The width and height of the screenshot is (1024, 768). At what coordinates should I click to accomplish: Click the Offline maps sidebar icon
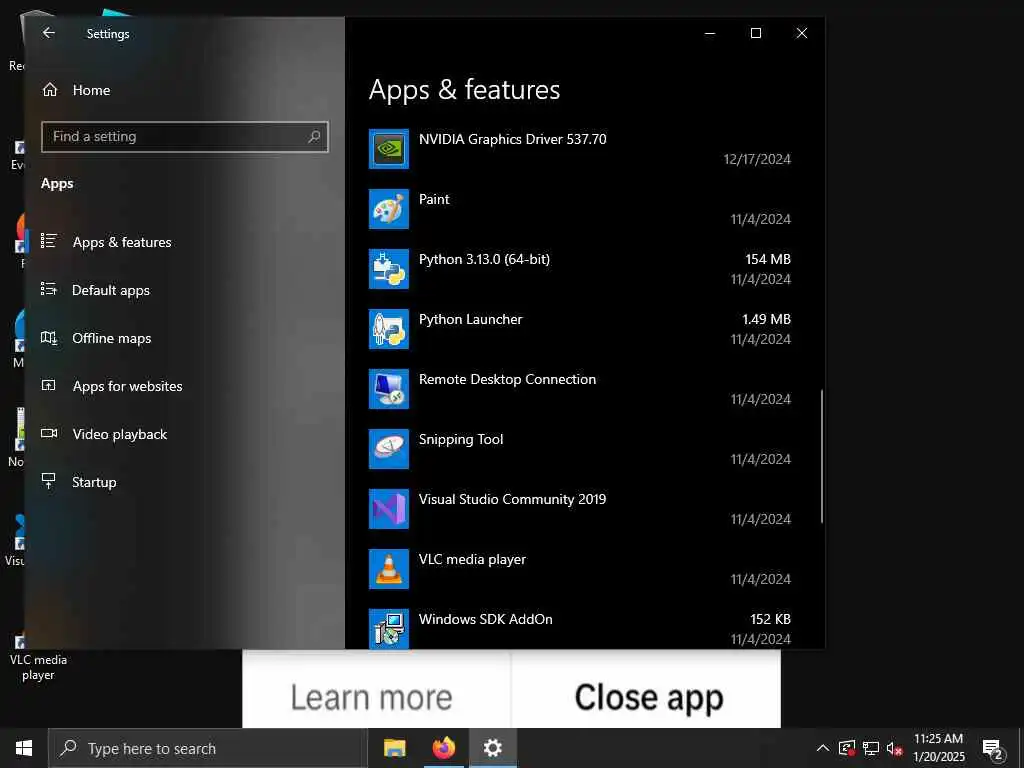(x=49, y=337)
